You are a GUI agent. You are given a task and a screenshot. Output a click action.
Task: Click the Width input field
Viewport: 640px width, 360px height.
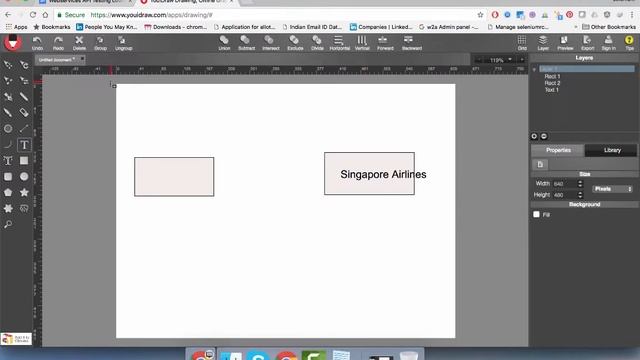coord(564,184)
